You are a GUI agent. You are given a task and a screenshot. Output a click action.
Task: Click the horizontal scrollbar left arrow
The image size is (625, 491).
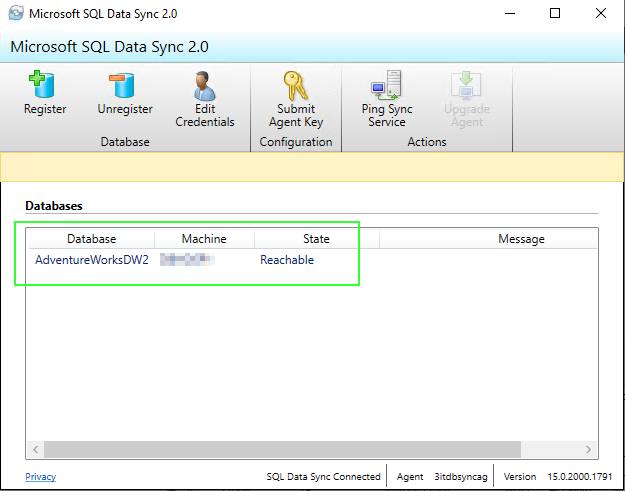click(x=35, y=450)
